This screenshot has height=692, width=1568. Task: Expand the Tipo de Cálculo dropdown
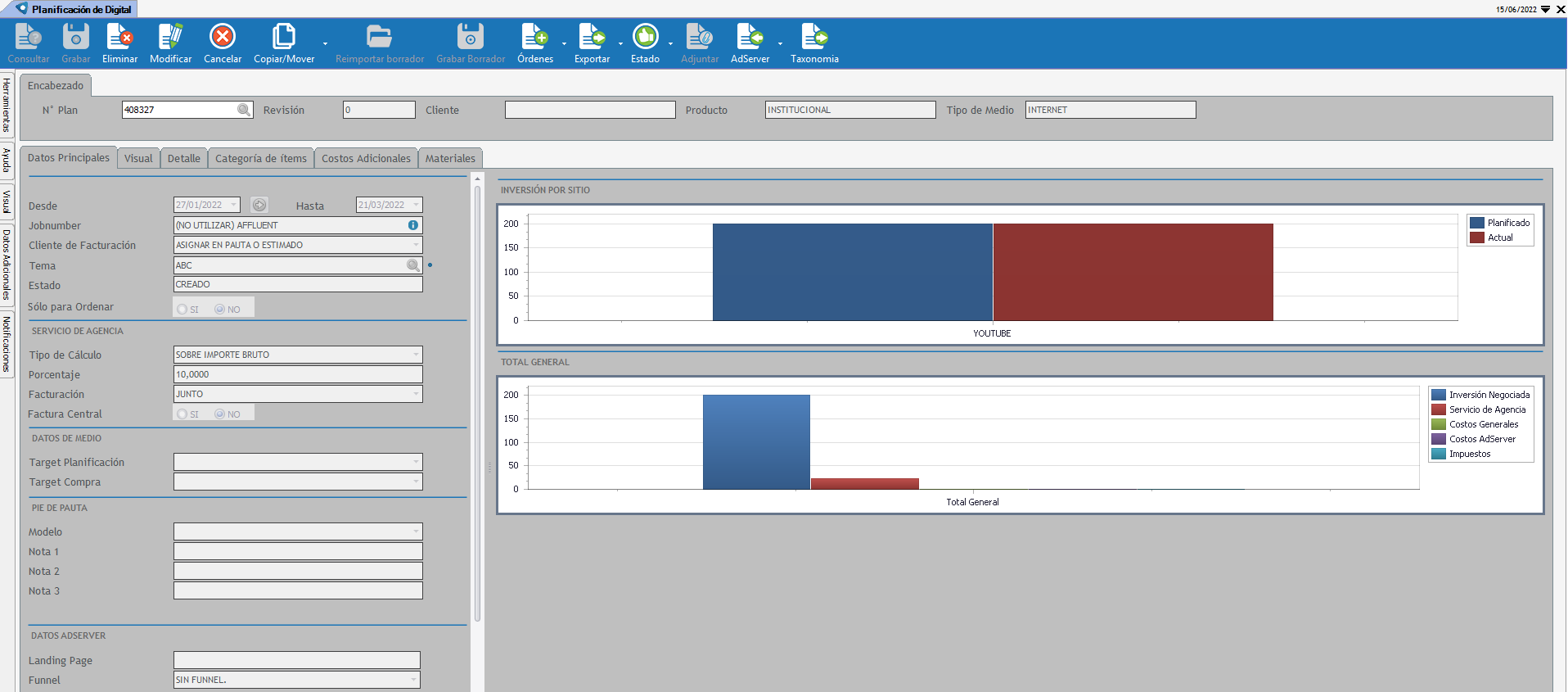click(x=416, y=355)
